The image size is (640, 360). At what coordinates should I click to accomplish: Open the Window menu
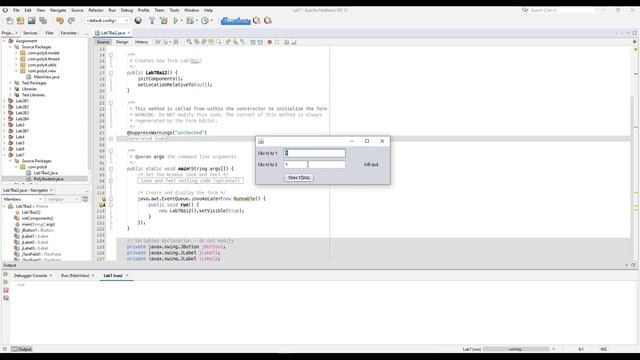(191, 10)
